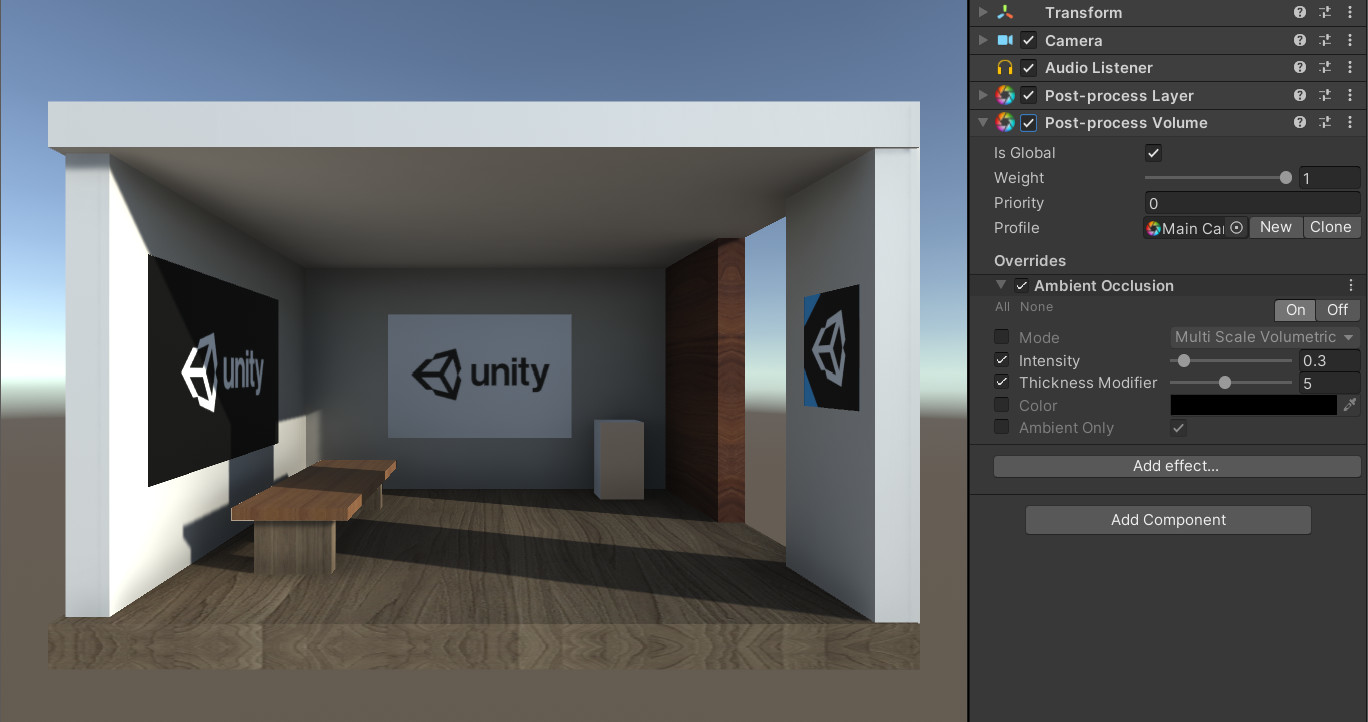Turn the effect Off
This screenshot has width=1368, height=722.
(x=1337, y=310)
